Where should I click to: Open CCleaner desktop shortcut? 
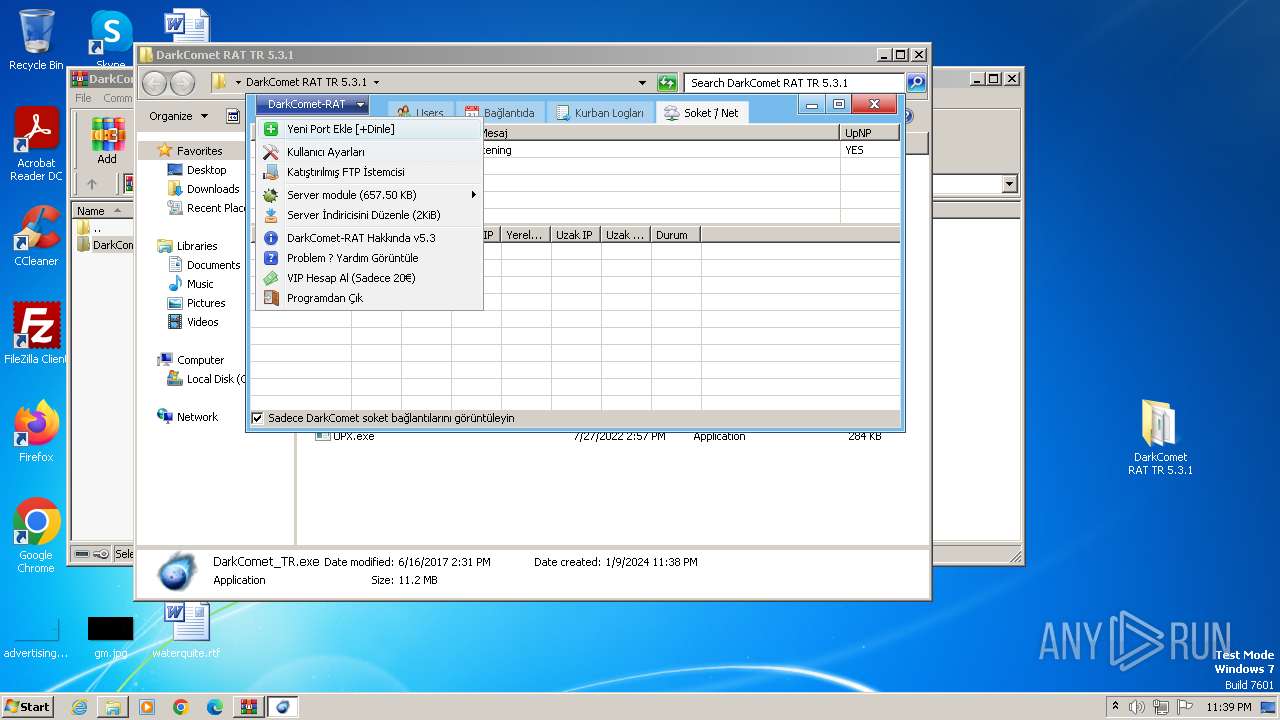click(x=36, y=236)
